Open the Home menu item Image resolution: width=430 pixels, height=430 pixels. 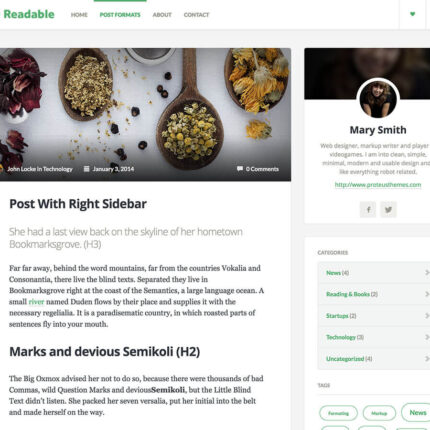pyautogui.click(x=79, y=15)
